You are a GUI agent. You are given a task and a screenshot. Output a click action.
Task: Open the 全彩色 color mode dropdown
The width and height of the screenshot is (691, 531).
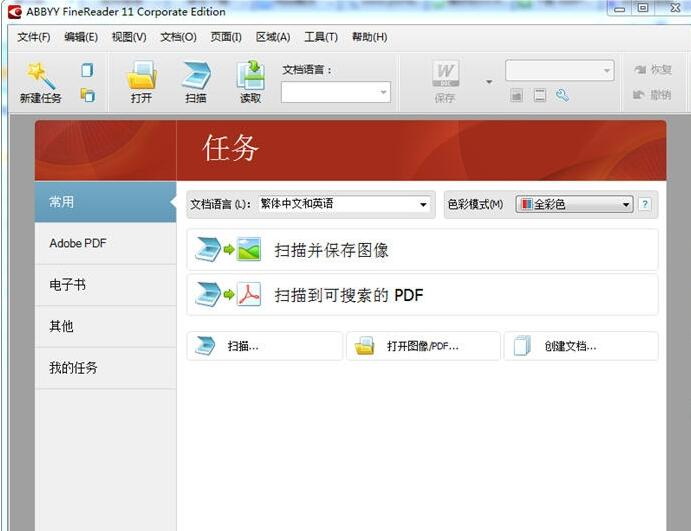pos(626,204)
